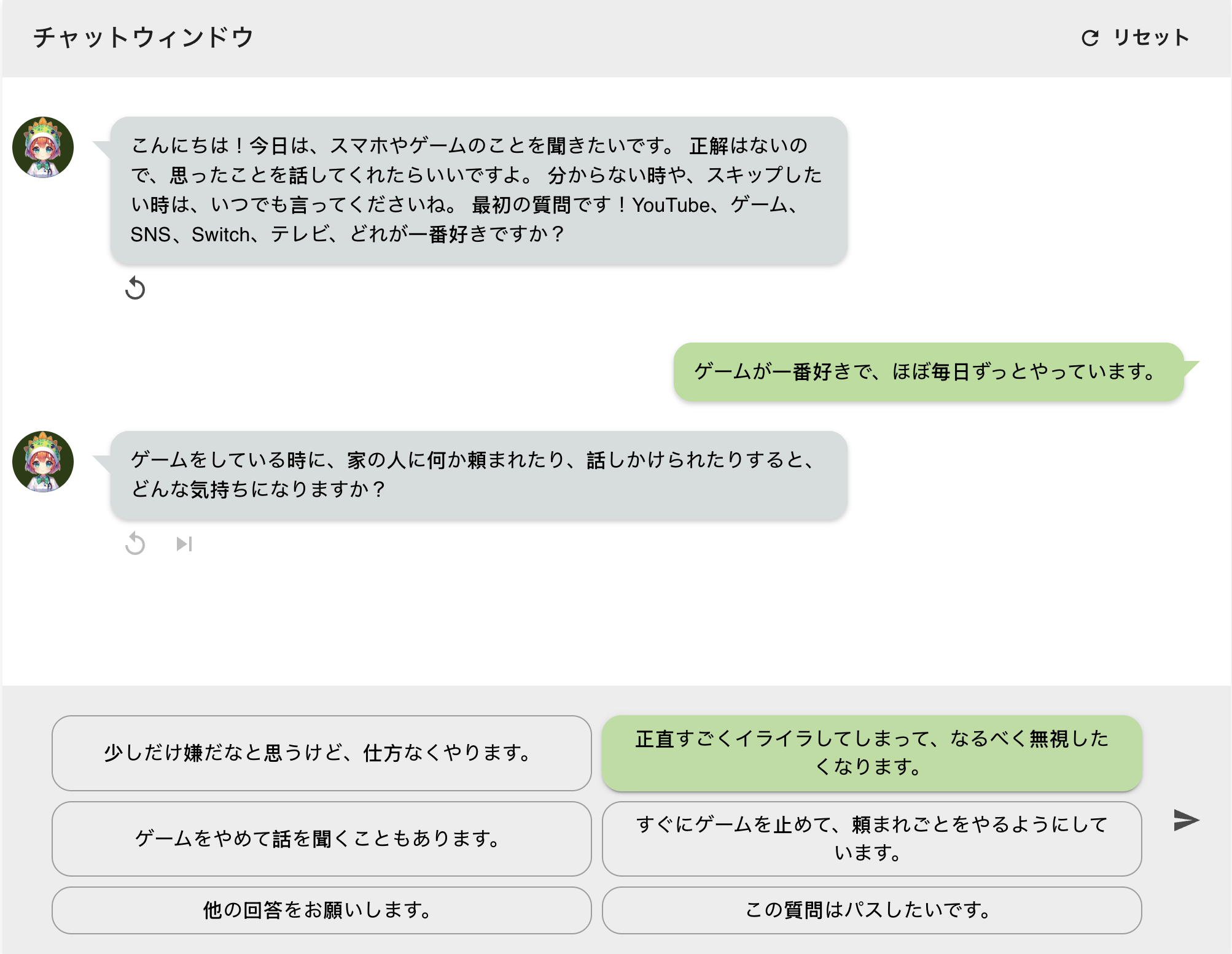Click the replay icon under second bot message
1232x954 pixels.
[x=135, y=544]
